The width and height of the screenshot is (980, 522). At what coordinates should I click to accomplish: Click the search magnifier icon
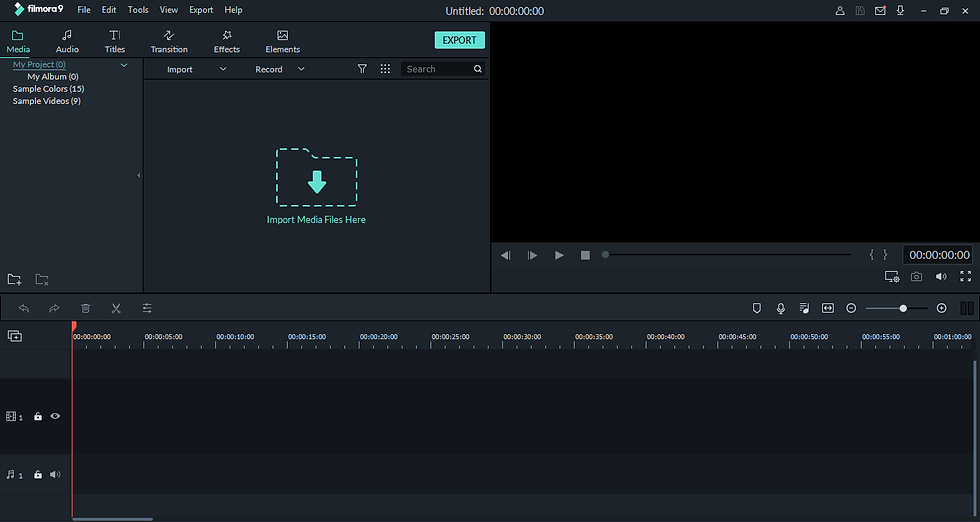(x=478, y=69)
